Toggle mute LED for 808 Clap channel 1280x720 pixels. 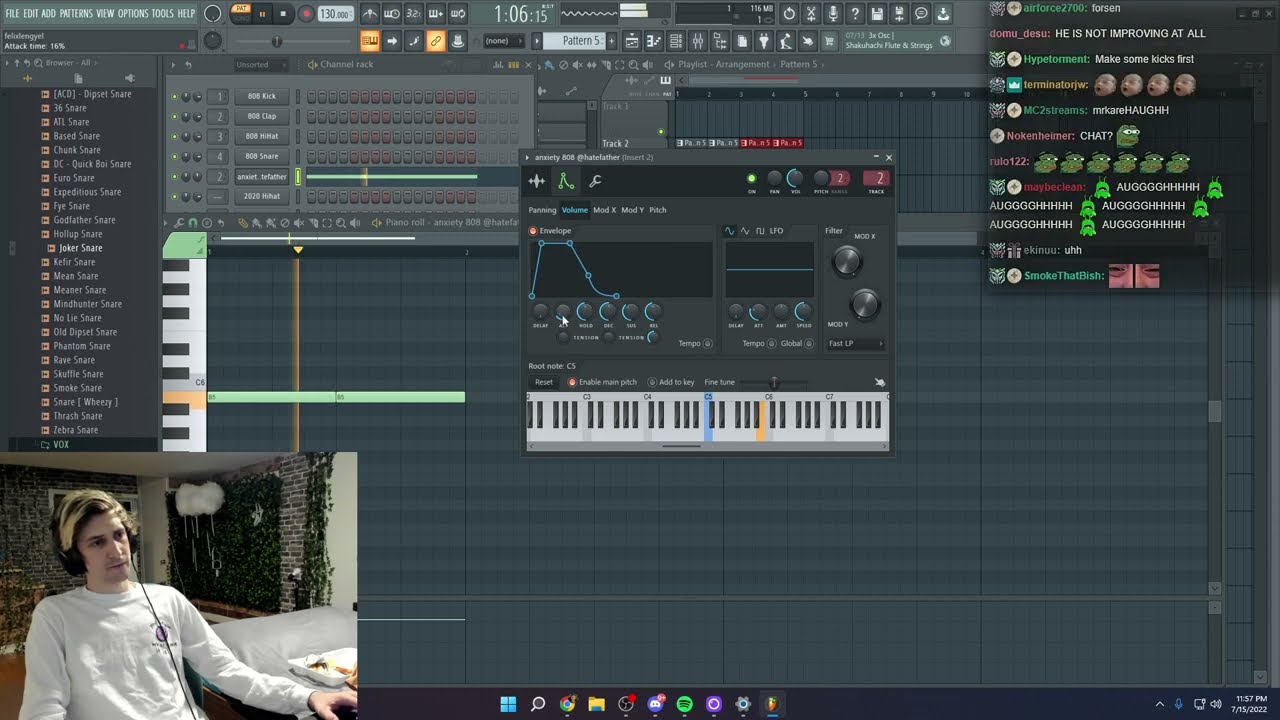coord(174,117)
